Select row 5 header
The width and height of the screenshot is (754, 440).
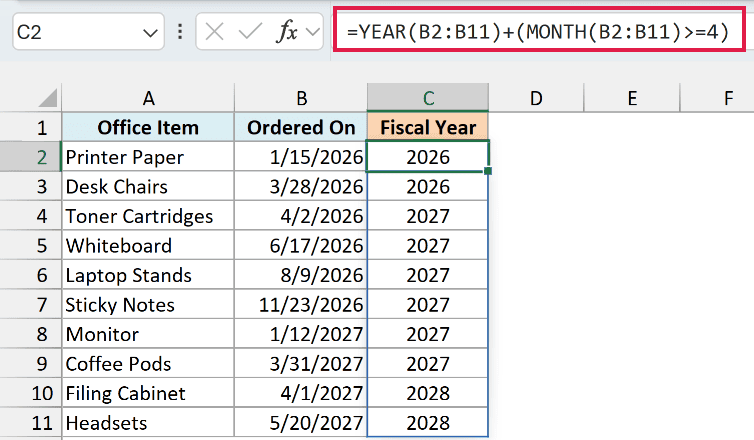coord(31,246)
